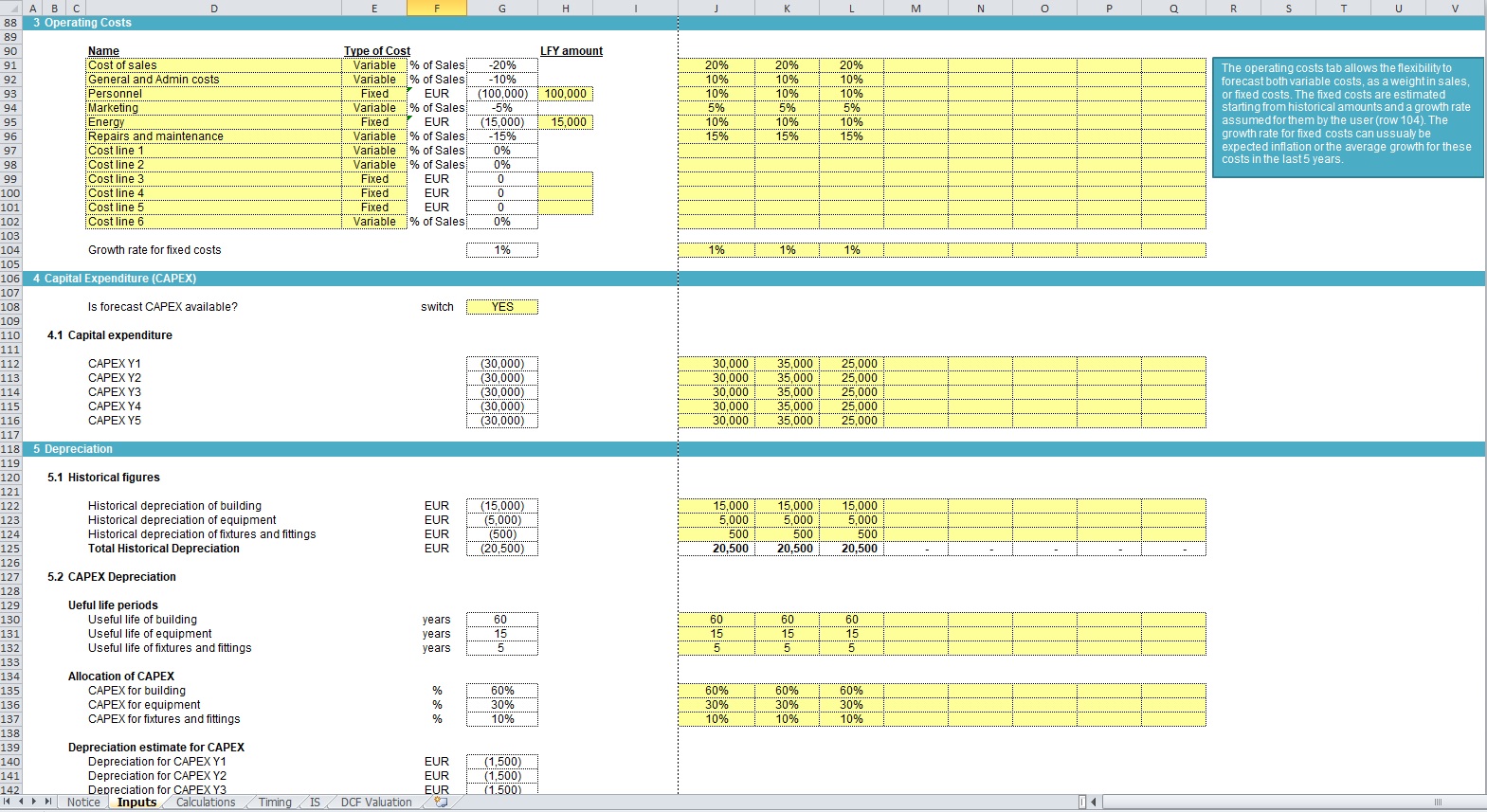This screenshot has height=812, width=1487.
Task: Click the tab split handle beside the scrollbar
Action: tap(1082, 803)
